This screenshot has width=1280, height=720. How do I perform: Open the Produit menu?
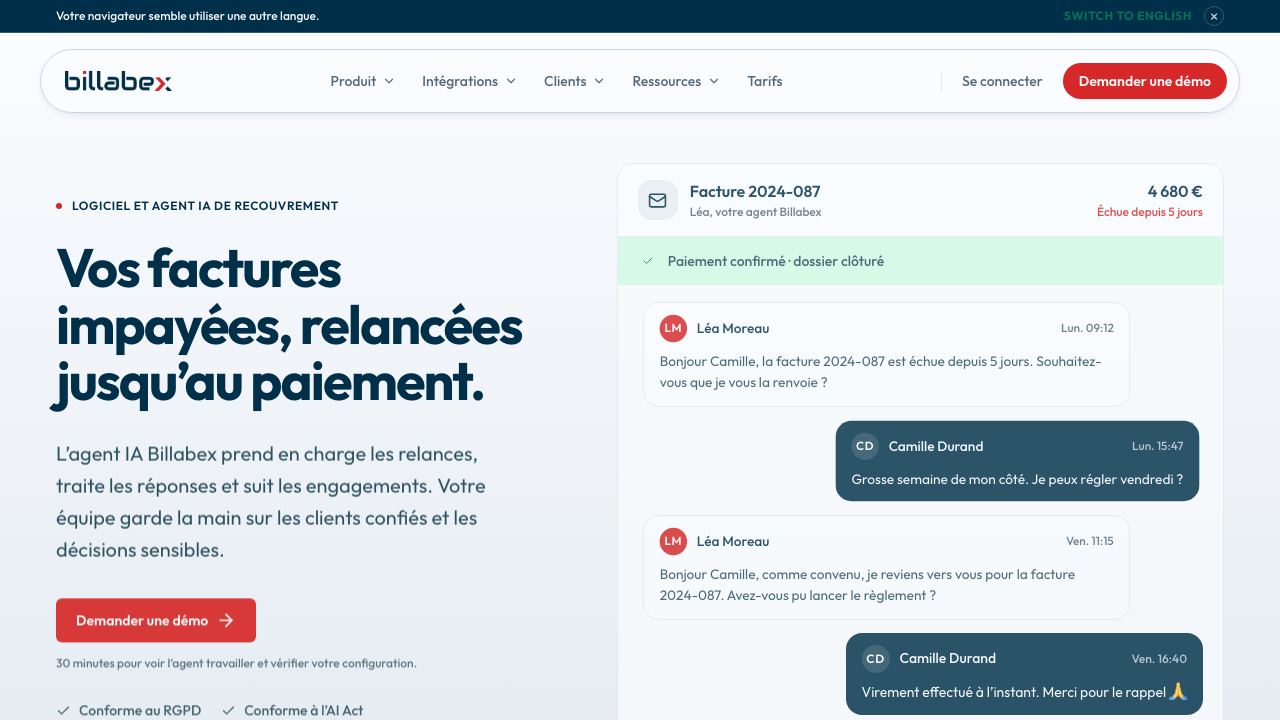[x=362, y=81]
